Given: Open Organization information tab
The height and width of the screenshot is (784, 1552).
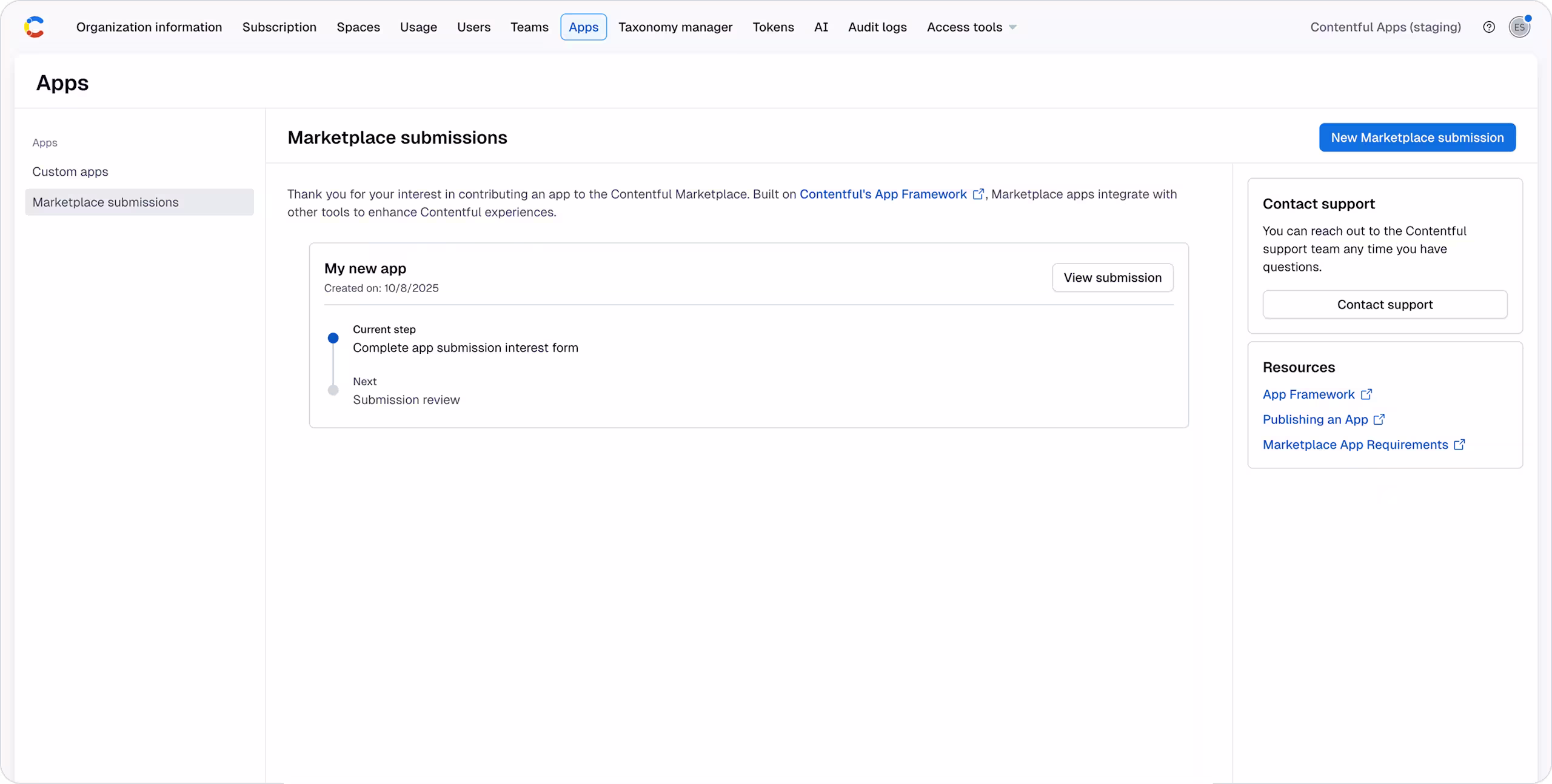Looking at the screenshot, I should coord(149,27).
